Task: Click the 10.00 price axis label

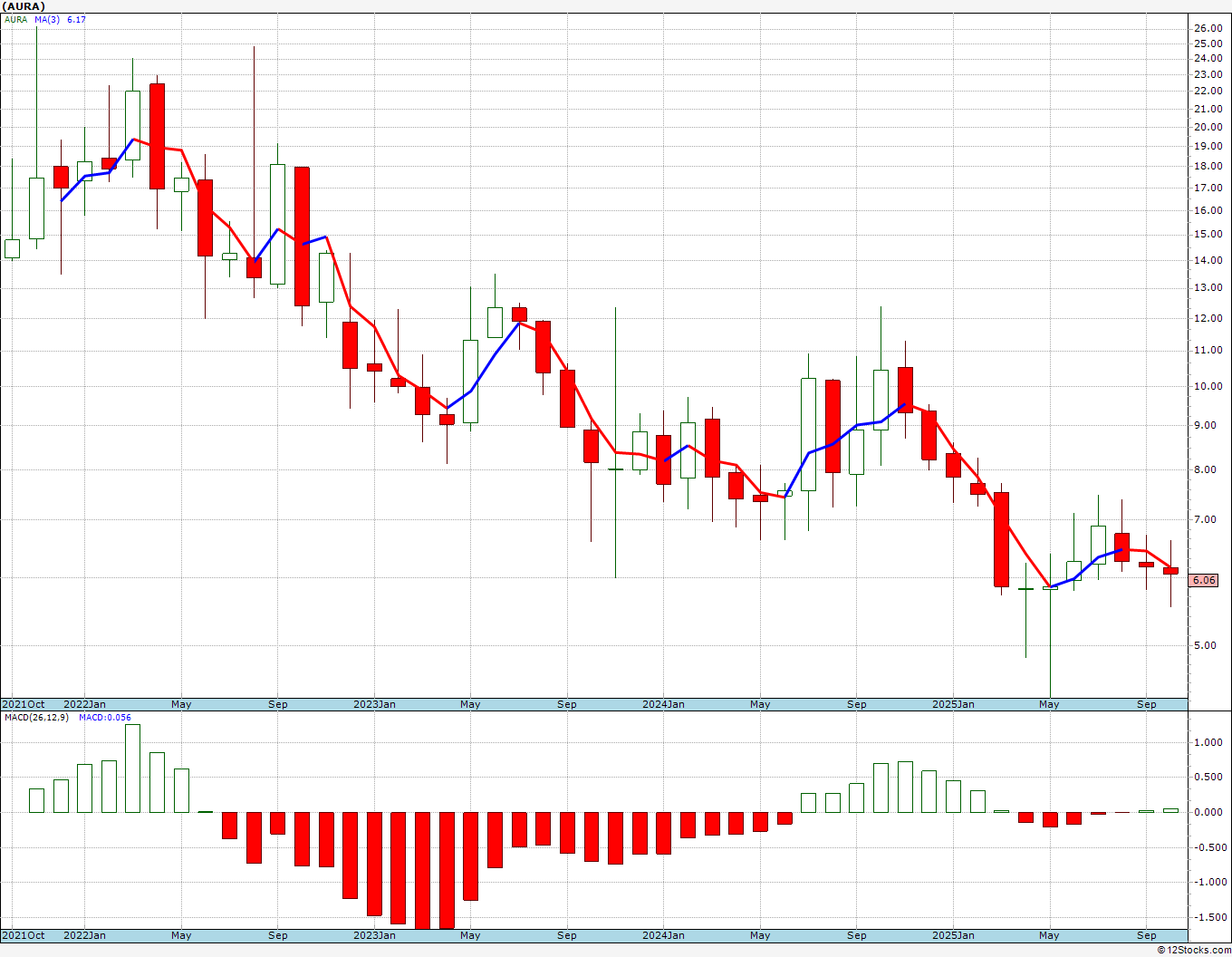Action: [1208, 387]
